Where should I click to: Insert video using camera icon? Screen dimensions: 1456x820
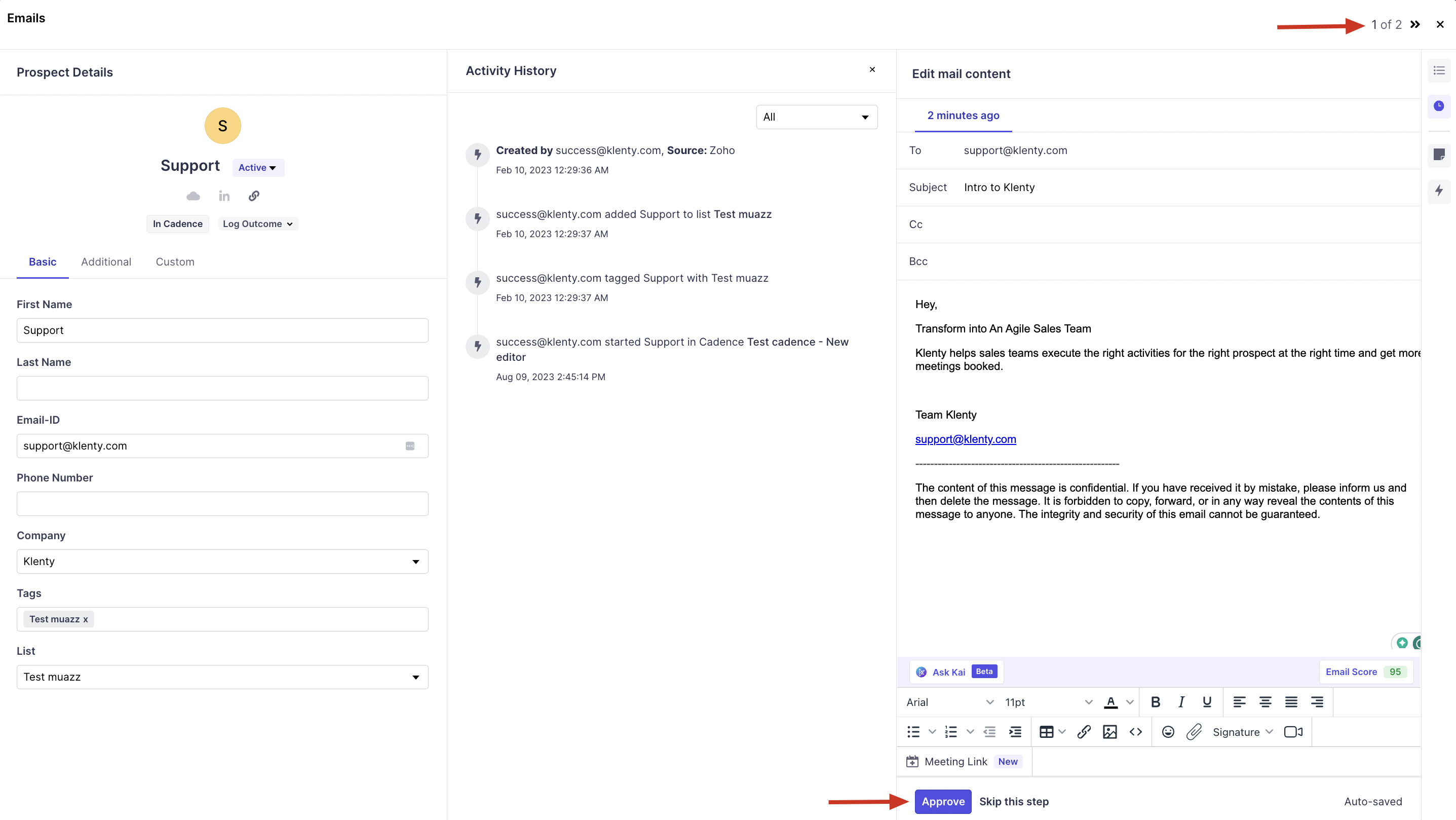1293,732
